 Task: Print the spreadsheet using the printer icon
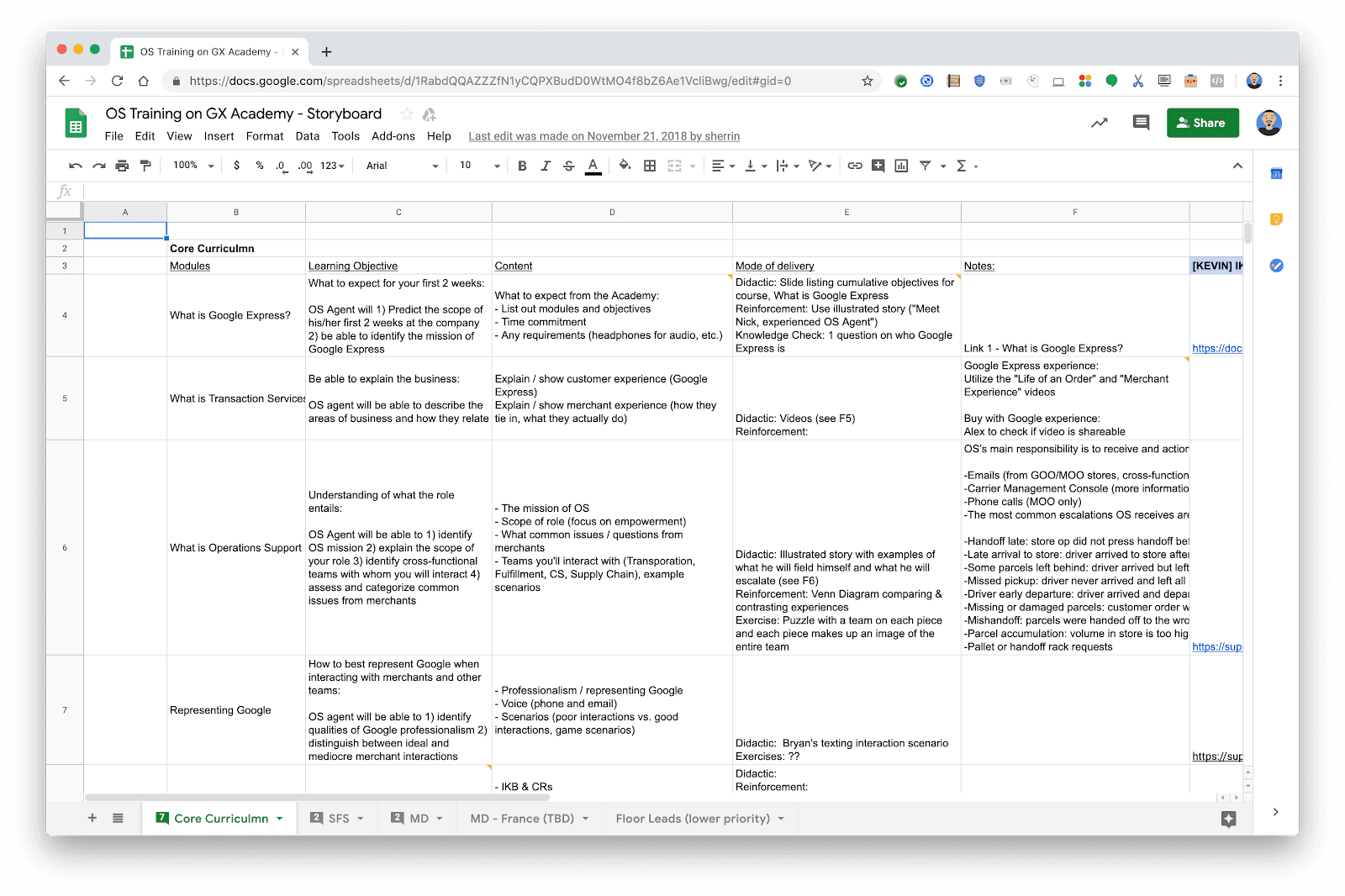tap(123, 166)
